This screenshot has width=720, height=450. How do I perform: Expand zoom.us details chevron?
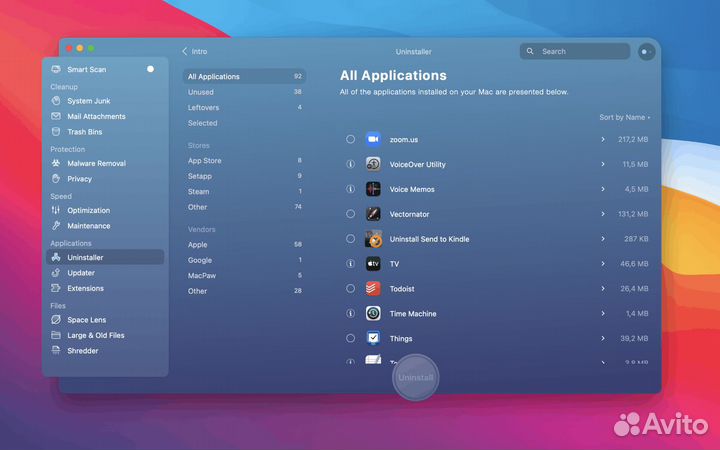[x=603, y=139]
